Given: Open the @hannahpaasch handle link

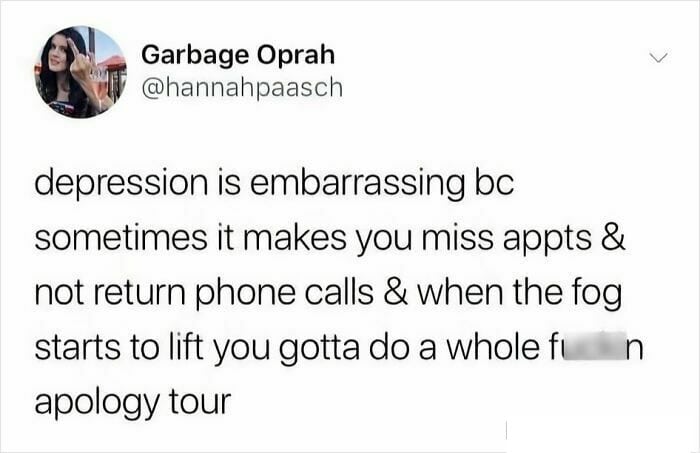Looking at the screenshot, I should 242,87.
